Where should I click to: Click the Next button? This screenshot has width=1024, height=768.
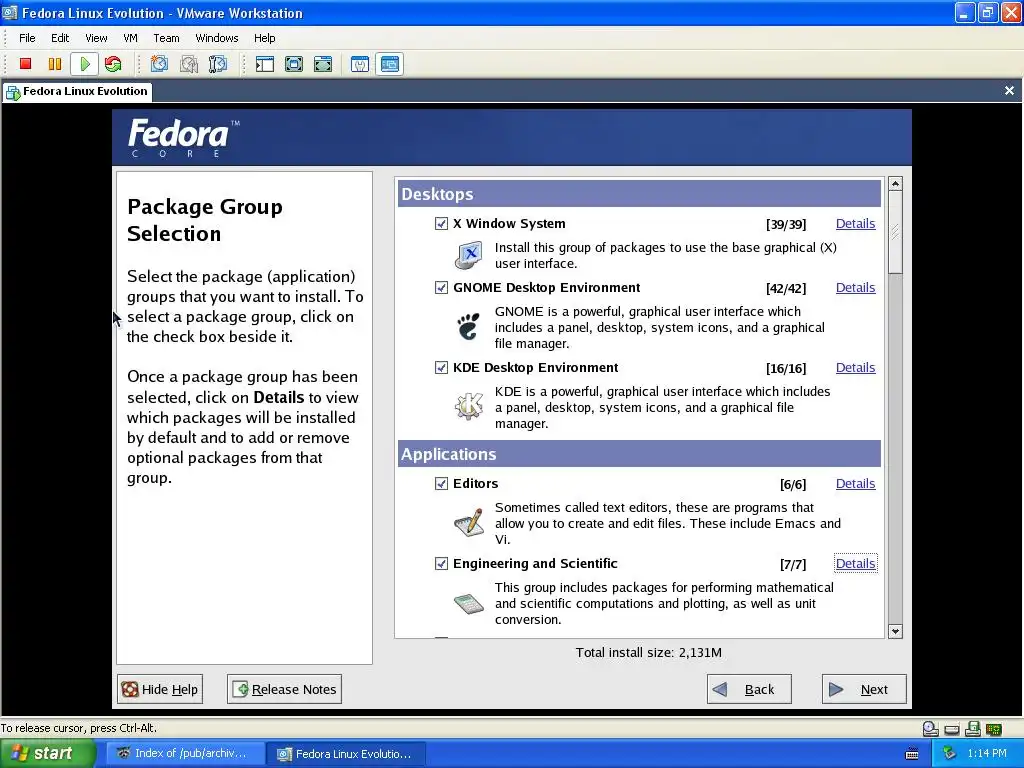point(864,689)
